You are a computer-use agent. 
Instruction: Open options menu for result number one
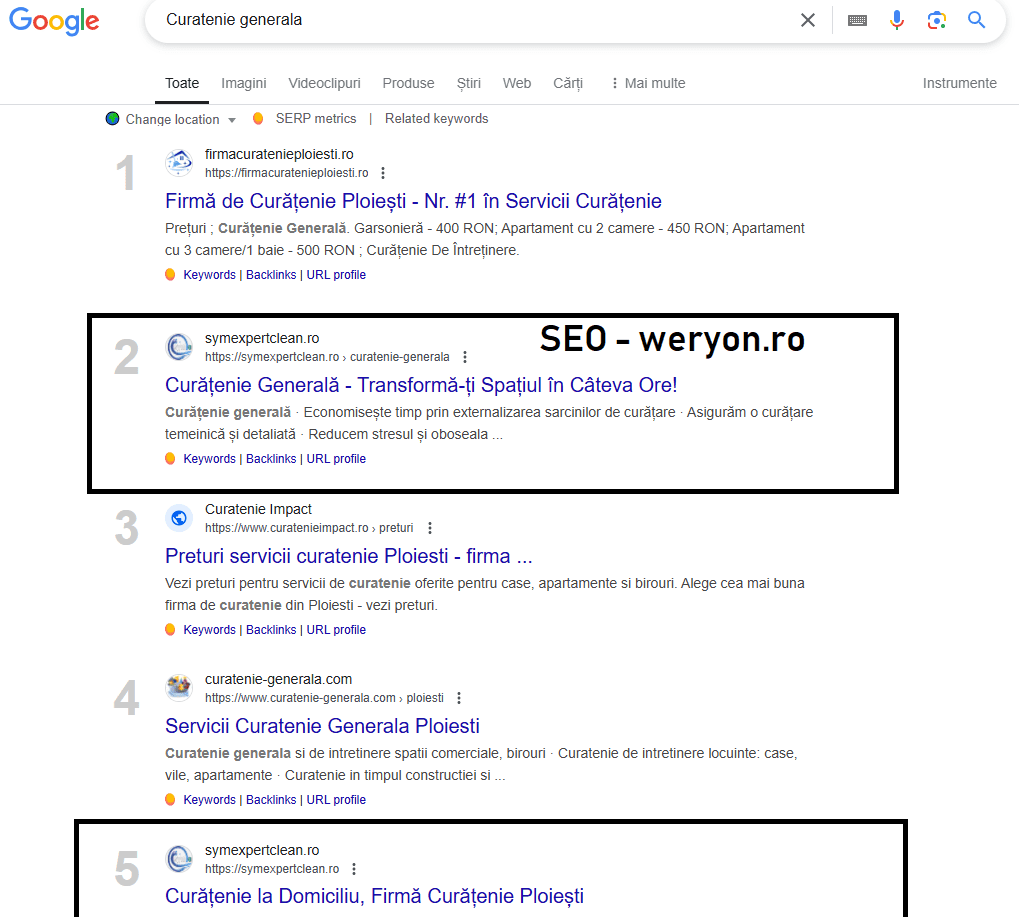(x=383, y=172)
